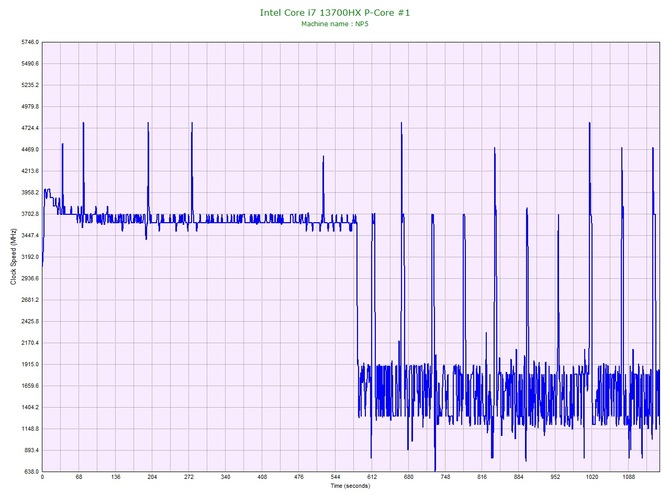
Task: Click the x-axis tick label 544
Action: pos(335,477)
